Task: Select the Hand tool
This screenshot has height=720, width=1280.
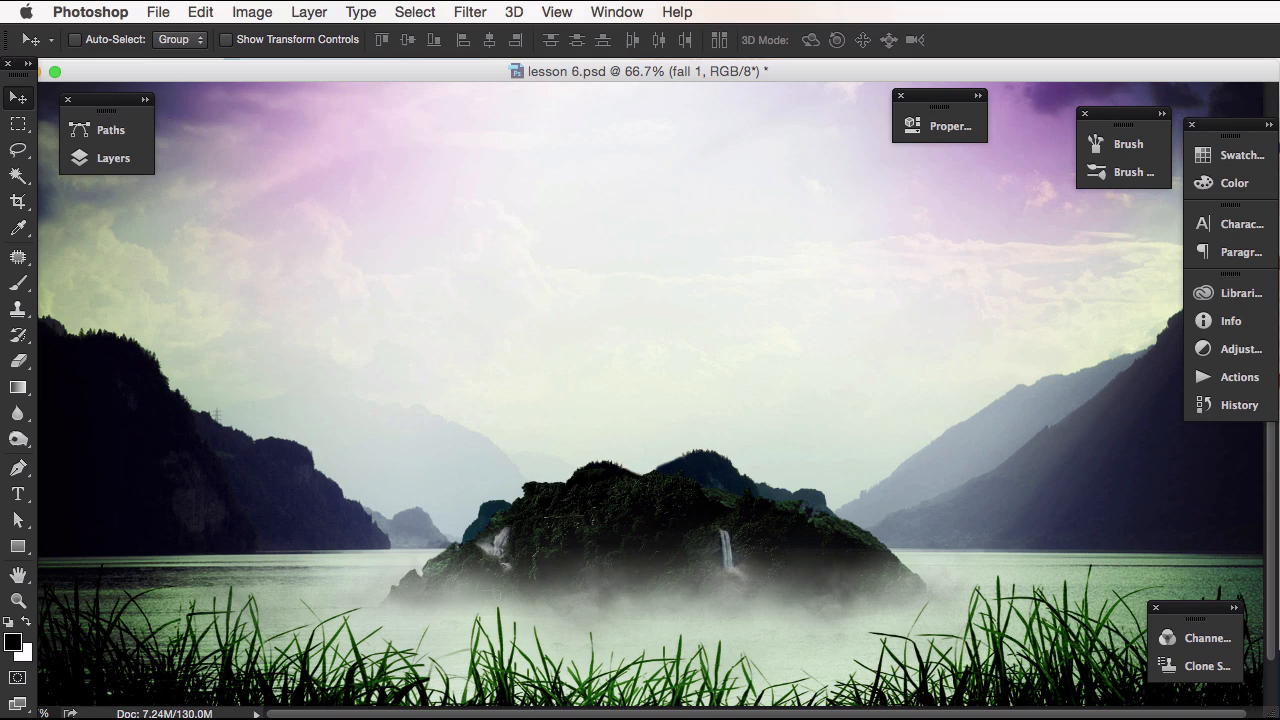Action: 18,574
